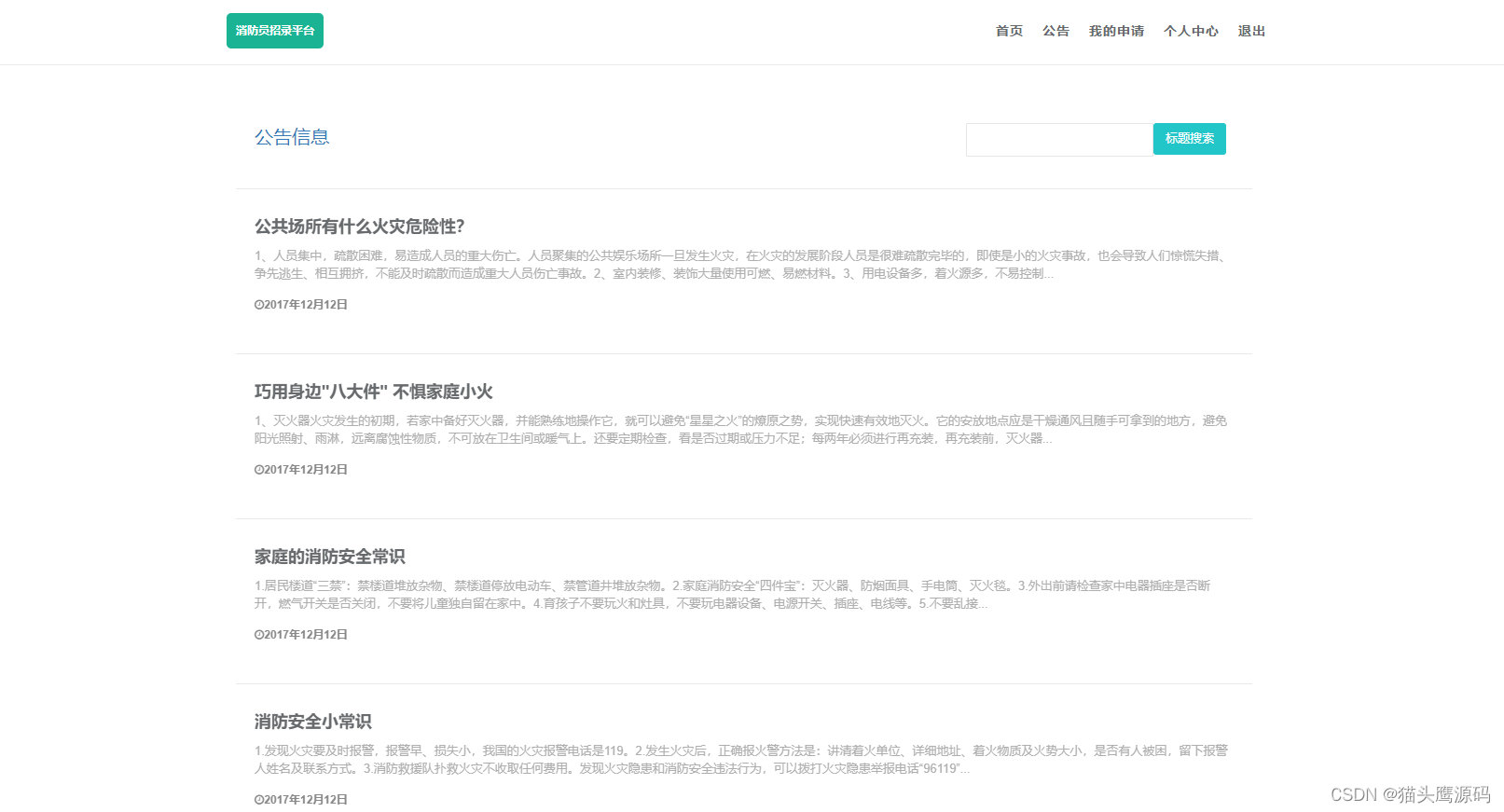Click clock icon under 公共场所有什么火灾危险性
The height and width of the screenshot is (812, 1504).
click(258, 305)
